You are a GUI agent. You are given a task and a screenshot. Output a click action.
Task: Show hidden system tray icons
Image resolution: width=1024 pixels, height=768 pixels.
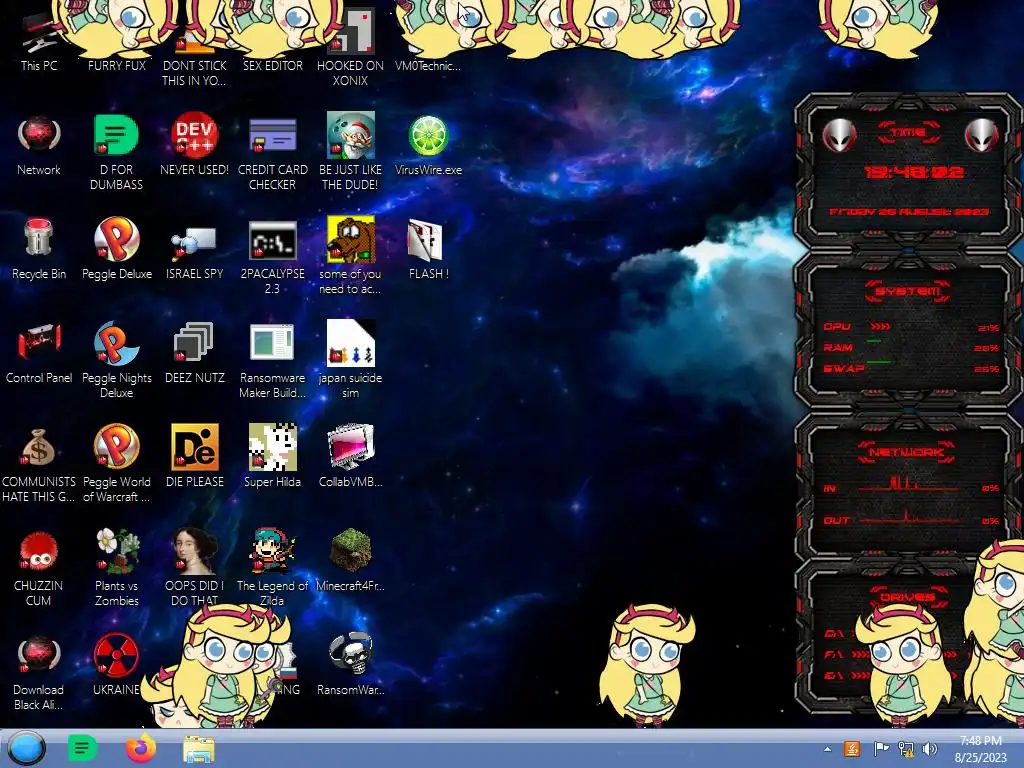[x=827, y=749]
